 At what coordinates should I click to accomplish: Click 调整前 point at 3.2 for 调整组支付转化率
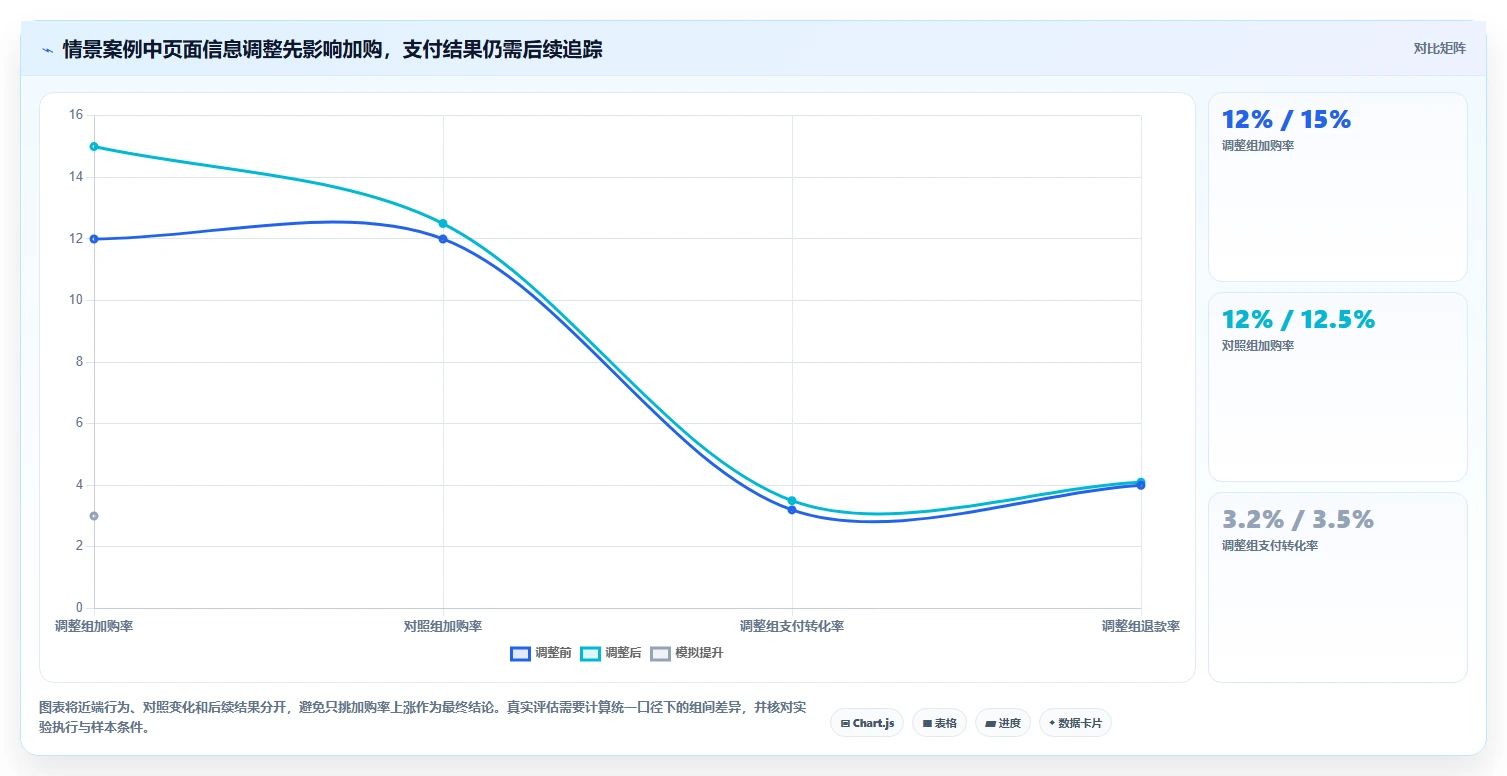click(x=792, y=510)
